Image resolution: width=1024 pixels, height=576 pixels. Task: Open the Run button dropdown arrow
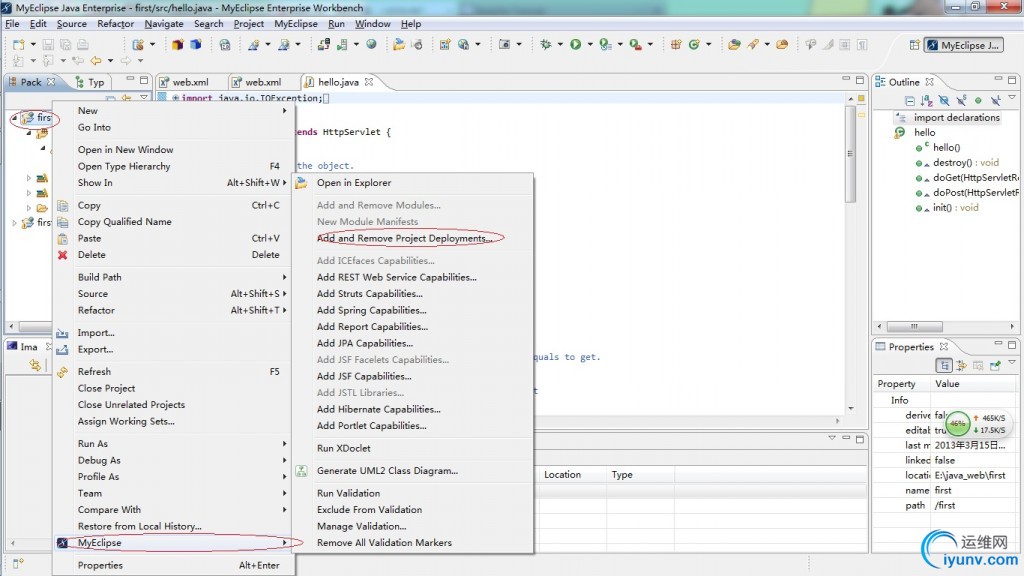coord(590,45)
